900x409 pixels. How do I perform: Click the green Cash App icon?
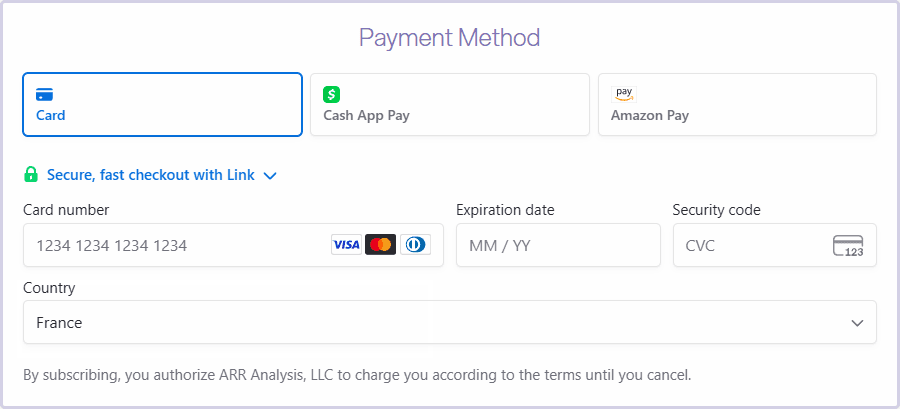click(x=332, y=95)
